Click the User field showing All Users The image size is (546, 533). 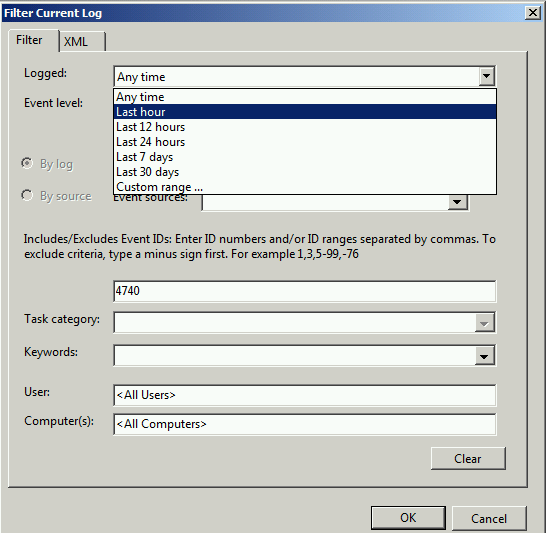click(305, 395)
